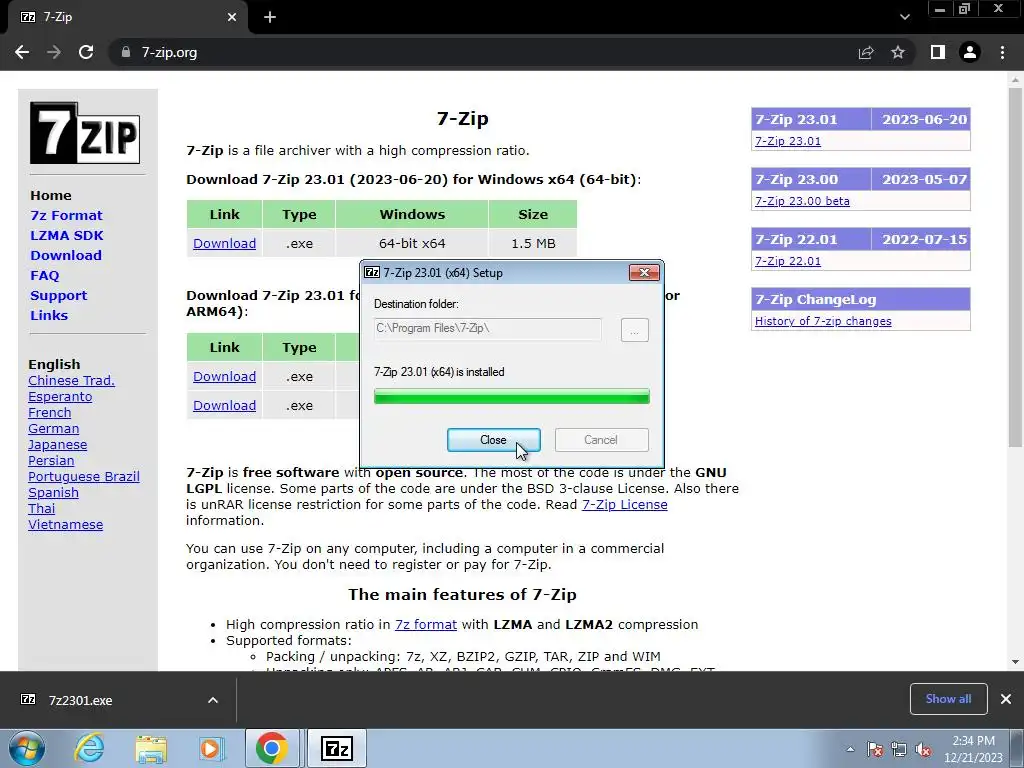Click the browser back arrow
1024x768 pixels.
tap(22, 52)
